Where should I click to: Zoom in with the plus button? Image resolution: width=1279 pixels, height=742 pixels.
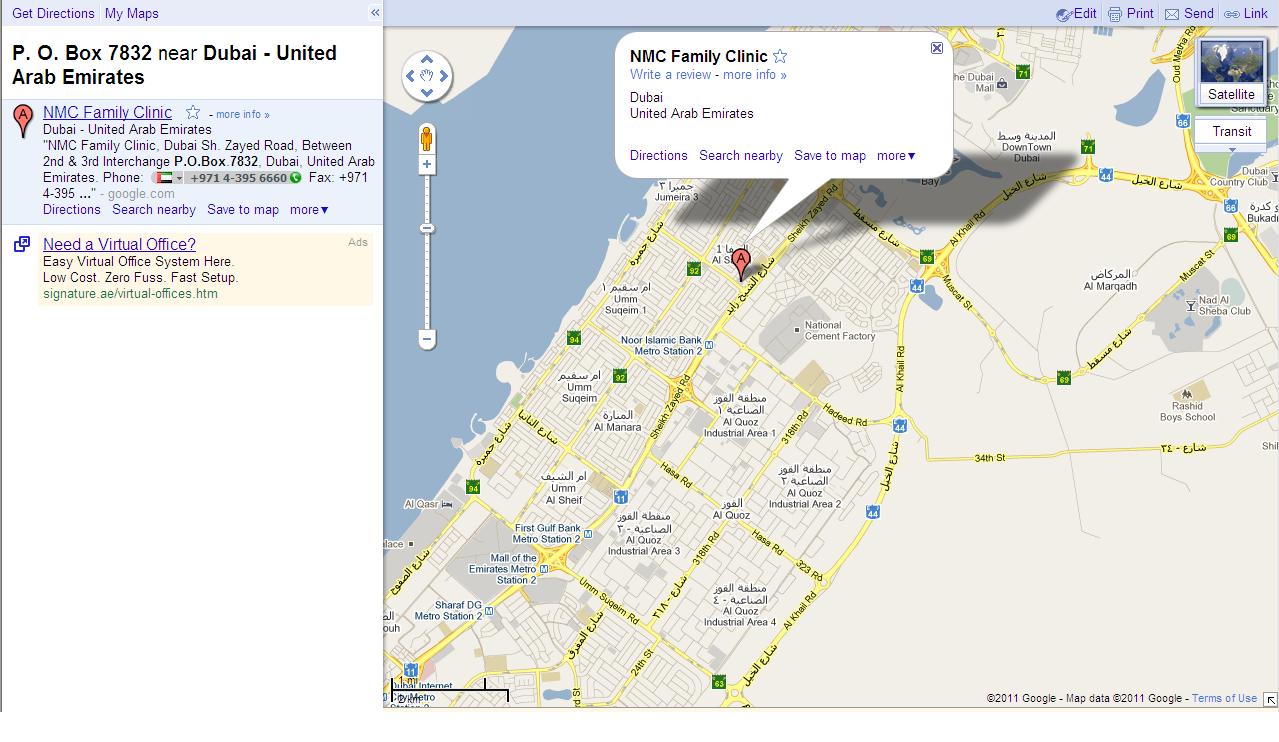point(427,164)
